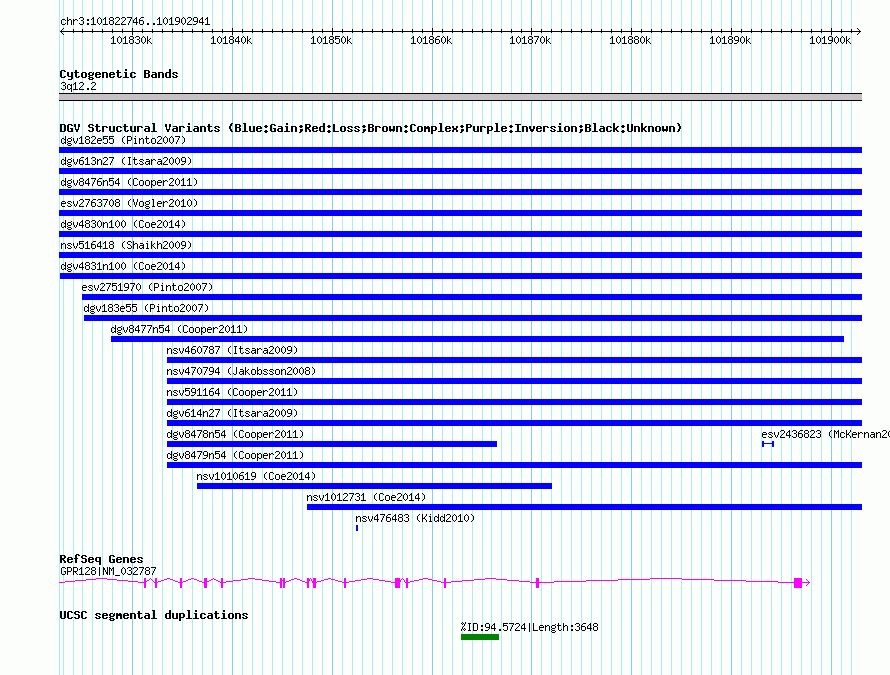
Task: Click dgv183e55 (Pinto2007) label
Action: [x=146, y=308]
